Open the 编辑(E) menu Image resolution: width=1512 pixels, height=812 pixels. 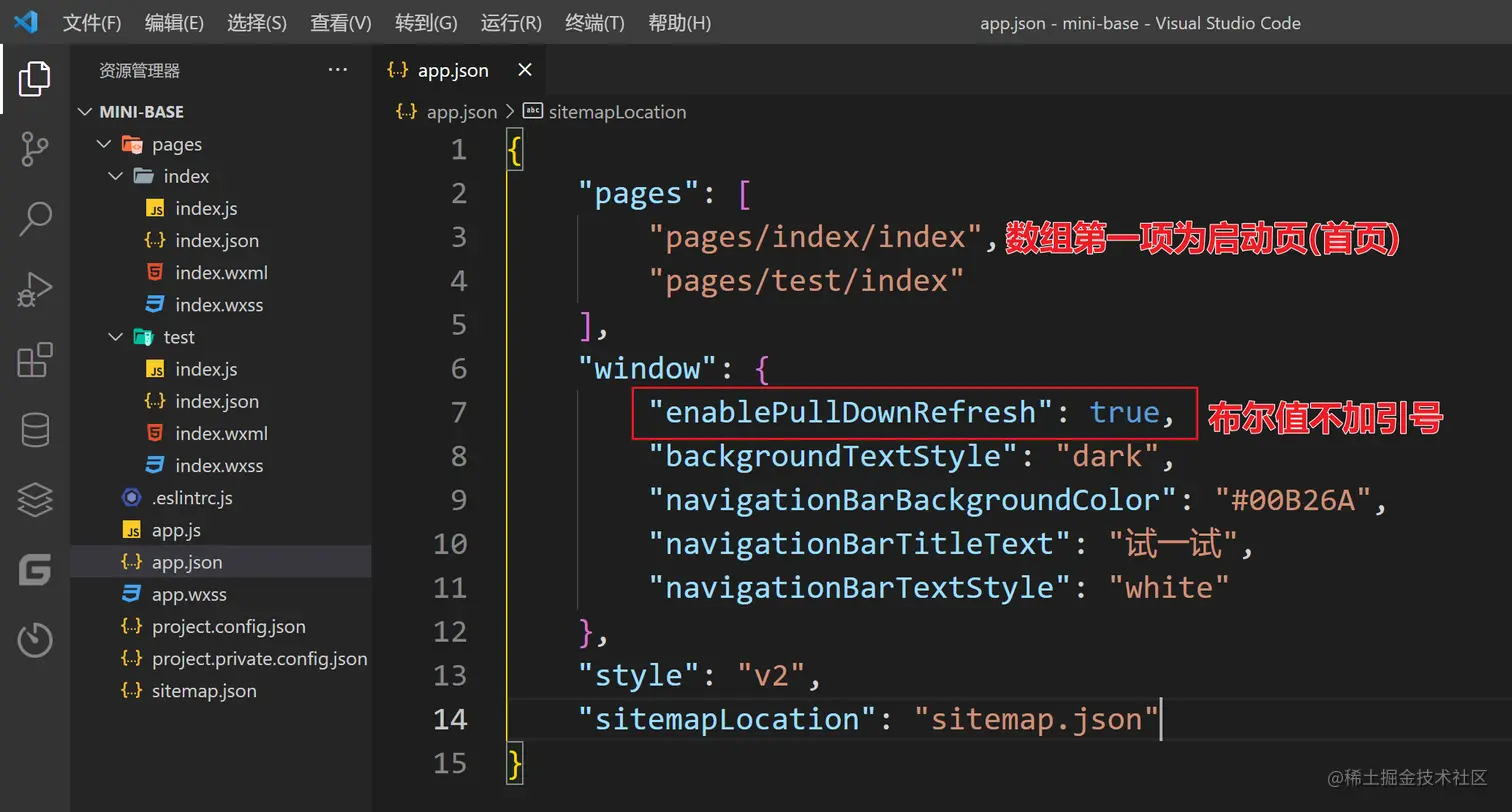174,22
